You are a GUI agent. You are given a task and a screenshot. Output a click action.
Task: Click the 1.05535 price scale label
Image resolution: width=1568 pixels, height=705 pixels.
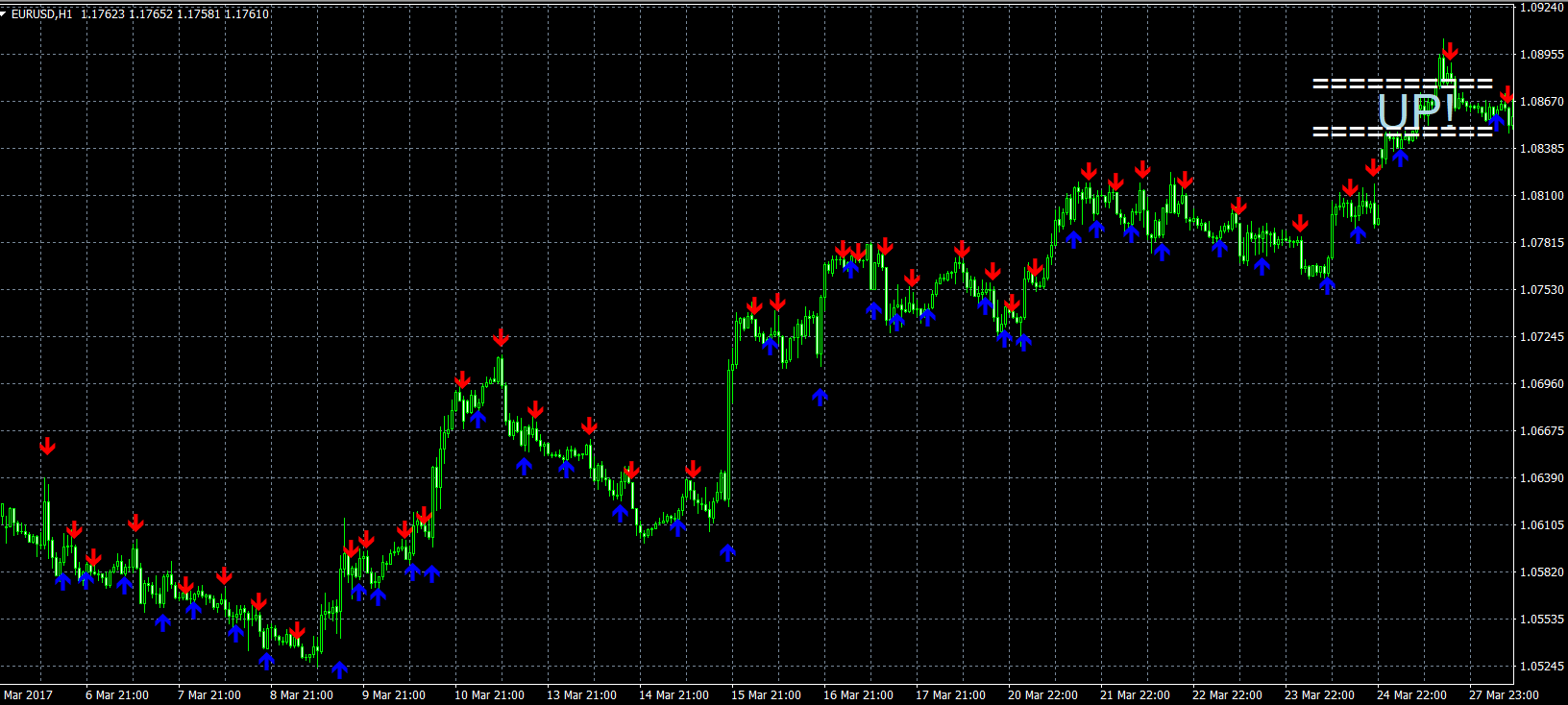pyautogui.click(x=1542, y=620)
